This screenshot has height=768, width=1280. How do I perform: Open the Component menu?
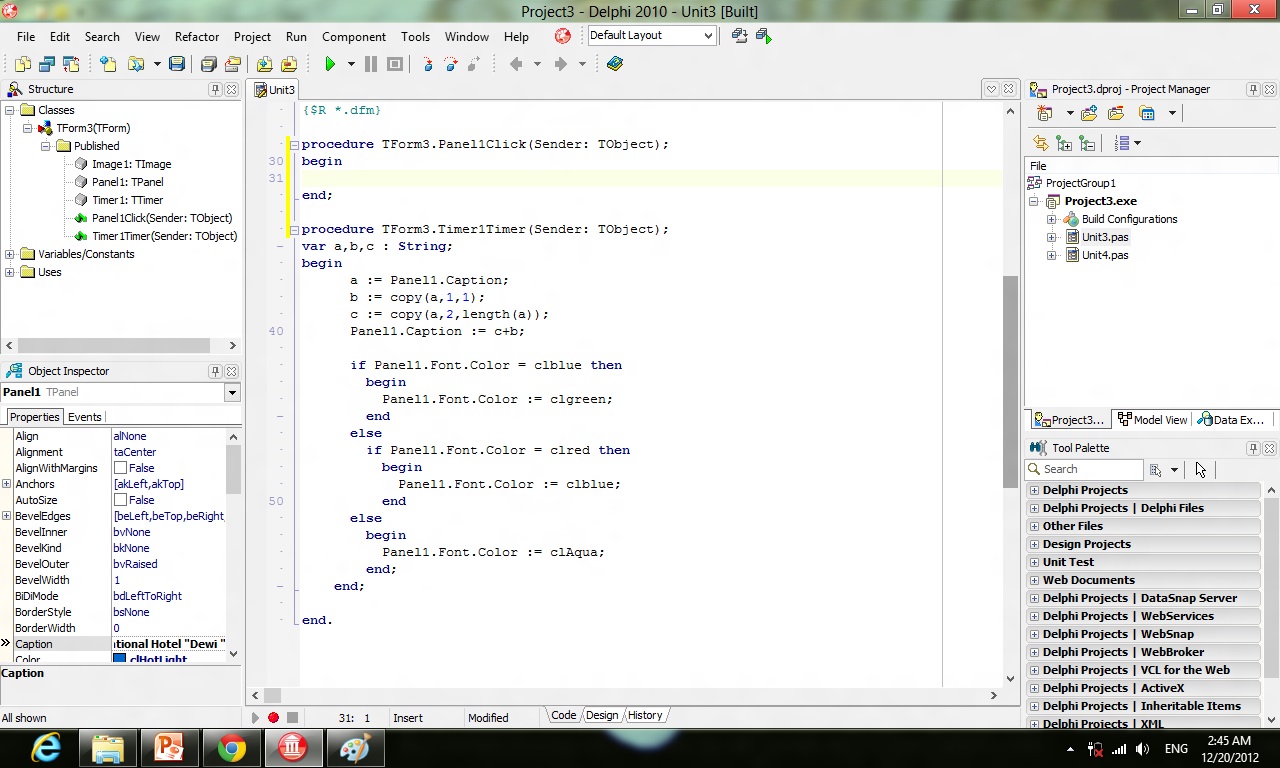354,37
